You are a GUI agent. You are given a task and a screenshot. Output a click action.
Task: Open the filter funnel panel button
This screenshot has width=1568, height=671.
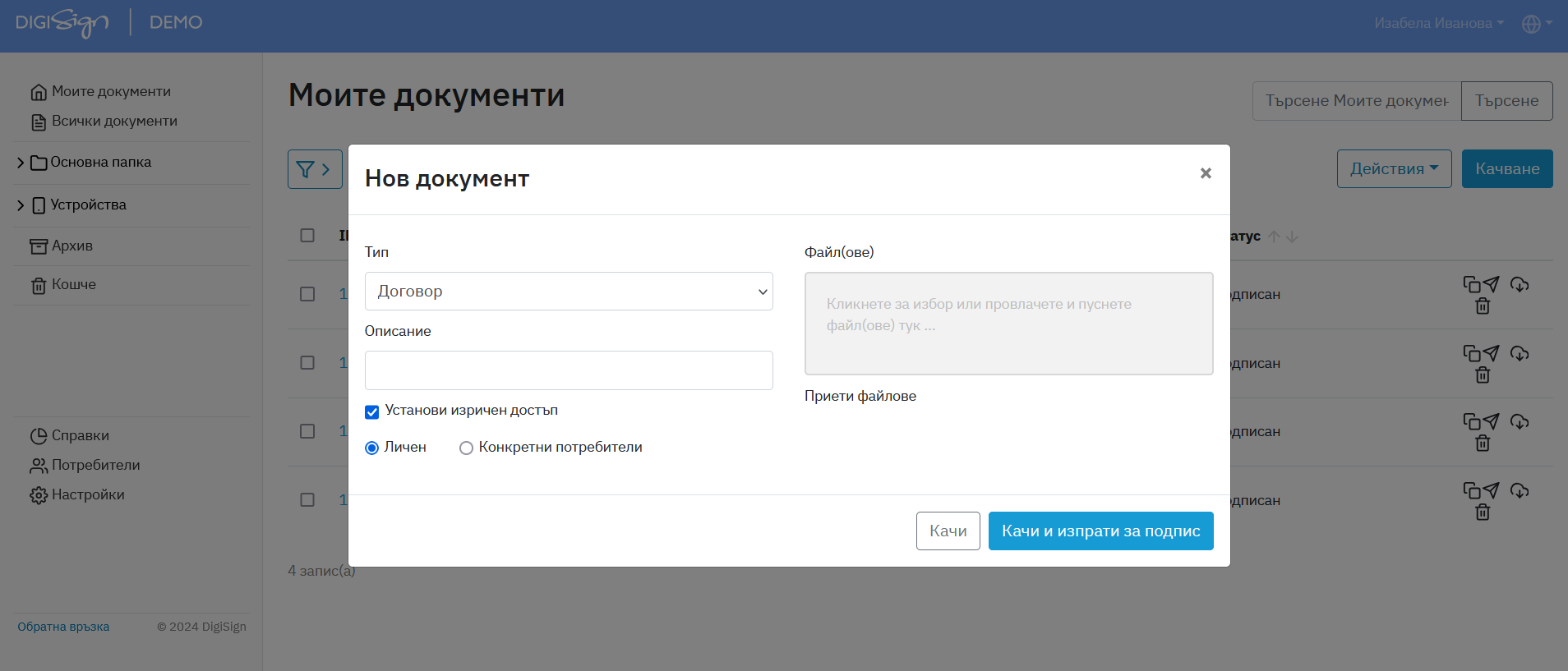(315, 169)
